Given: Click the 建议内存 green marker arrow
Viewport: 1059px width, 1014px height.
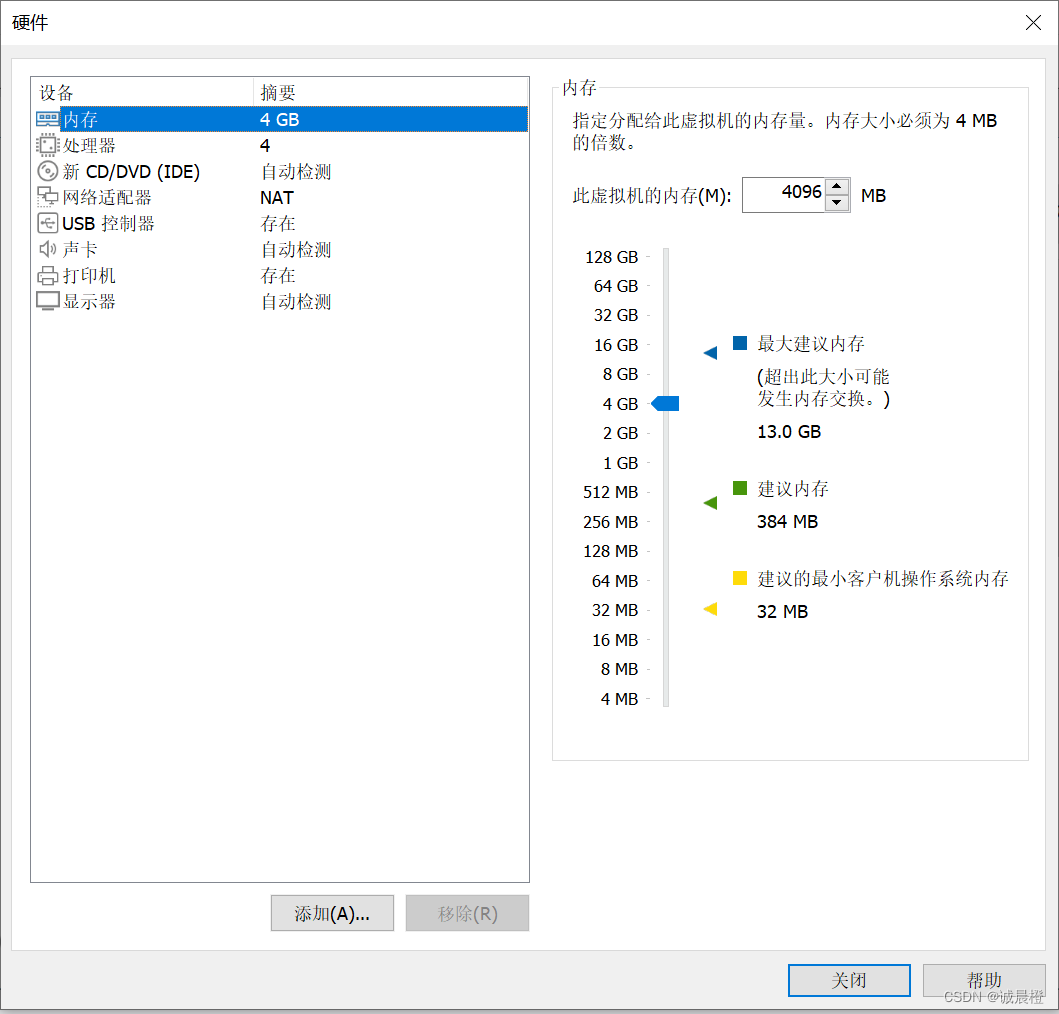Looking at the screenshot, I should [x=710, y=502].
